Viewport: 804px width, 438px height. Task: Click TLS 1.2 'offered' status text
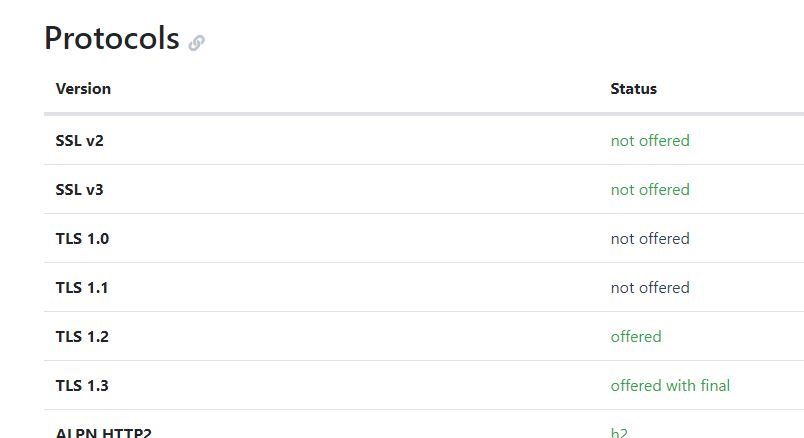[x=636, y=336]
